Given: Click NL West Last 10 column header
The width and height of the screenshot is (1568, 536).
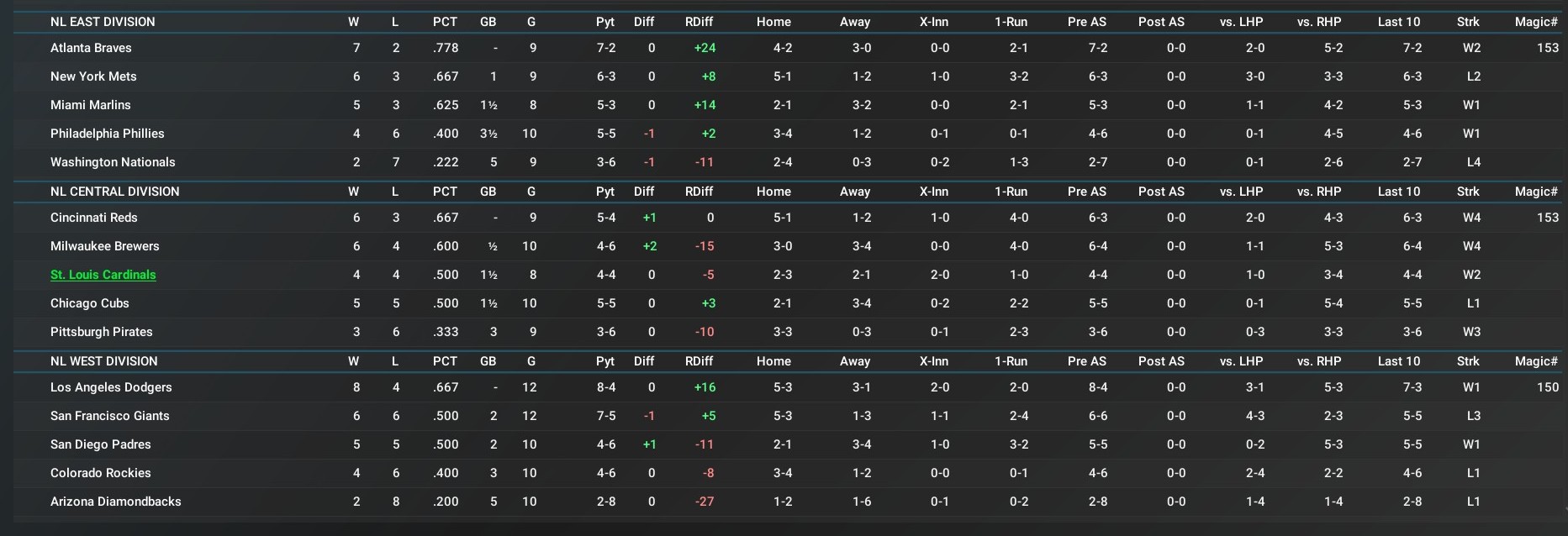Looking at the screenshot, I should [1399, 361].
